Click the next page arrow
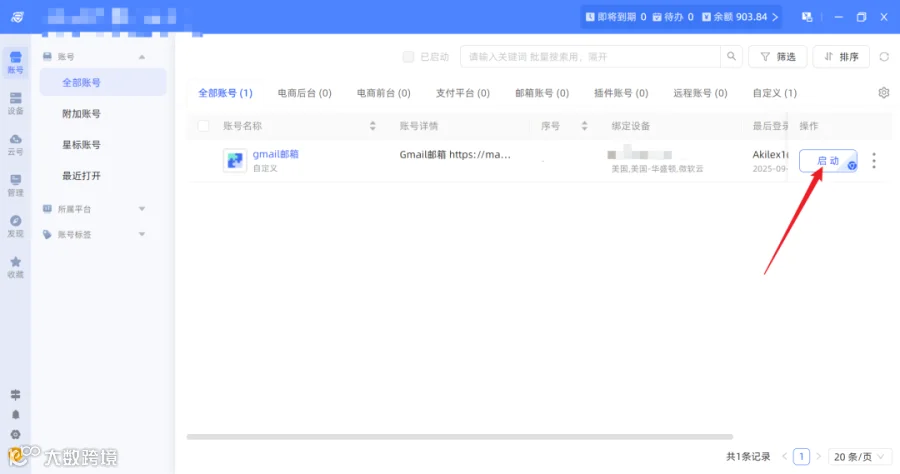 [x=818, y=457]
